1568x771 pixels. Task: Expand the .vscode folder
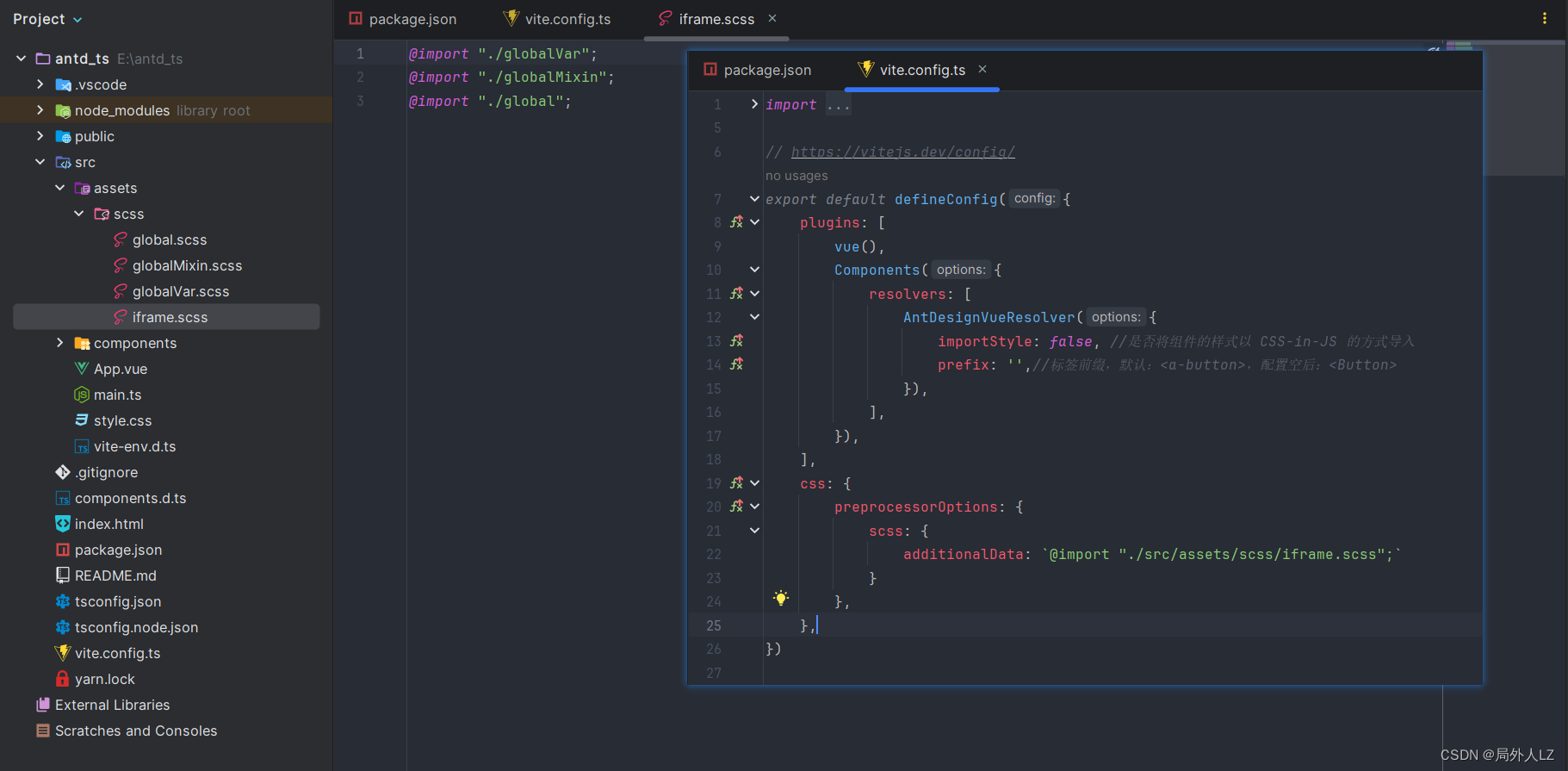(40, 84)
